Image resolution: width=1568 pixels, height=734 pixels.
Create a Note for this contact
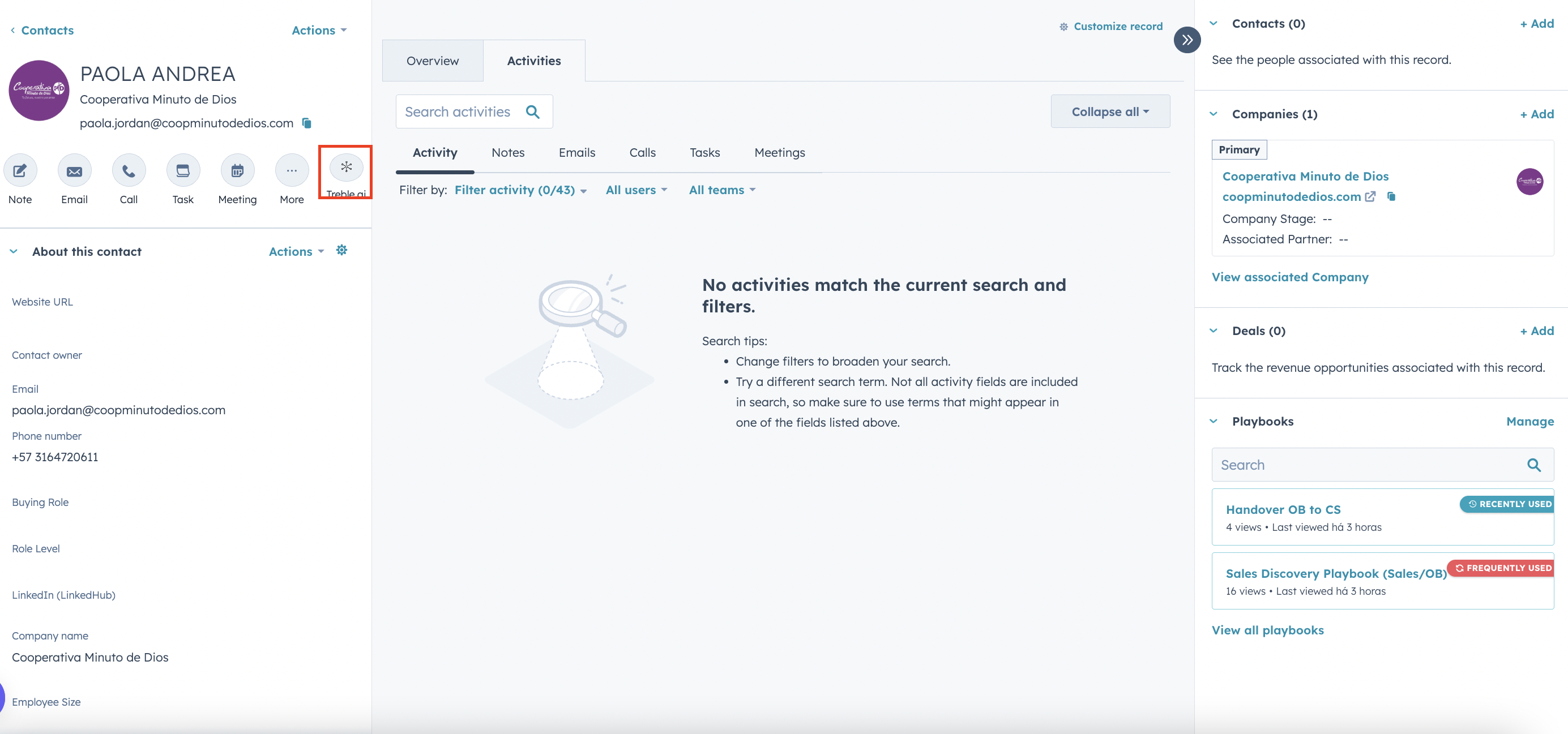(x=20, y=171)
